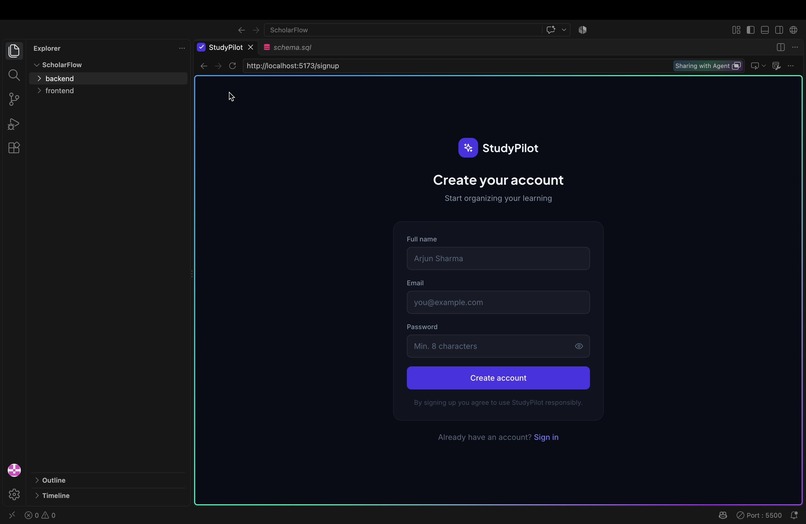806x524 pixels.
Task: Open chat dropdown arrow in title bar
Action: [564, 30]
